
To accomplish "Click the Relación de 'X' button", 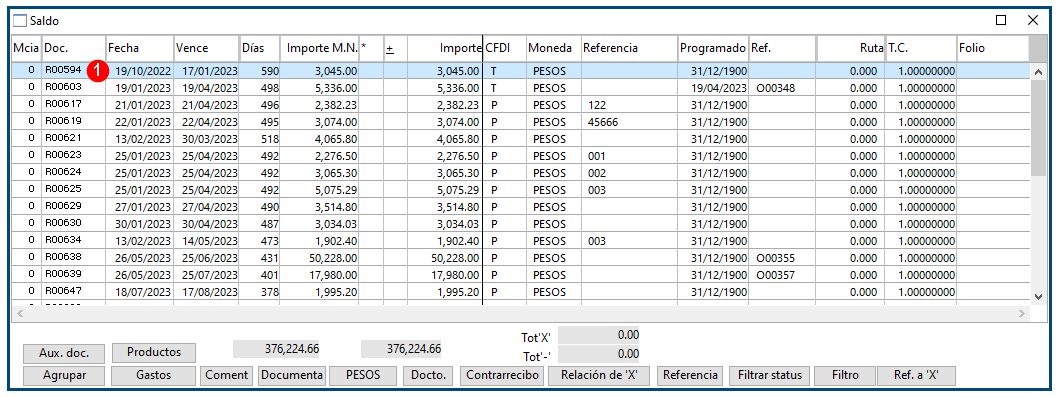I will click(x=599, y=375).
